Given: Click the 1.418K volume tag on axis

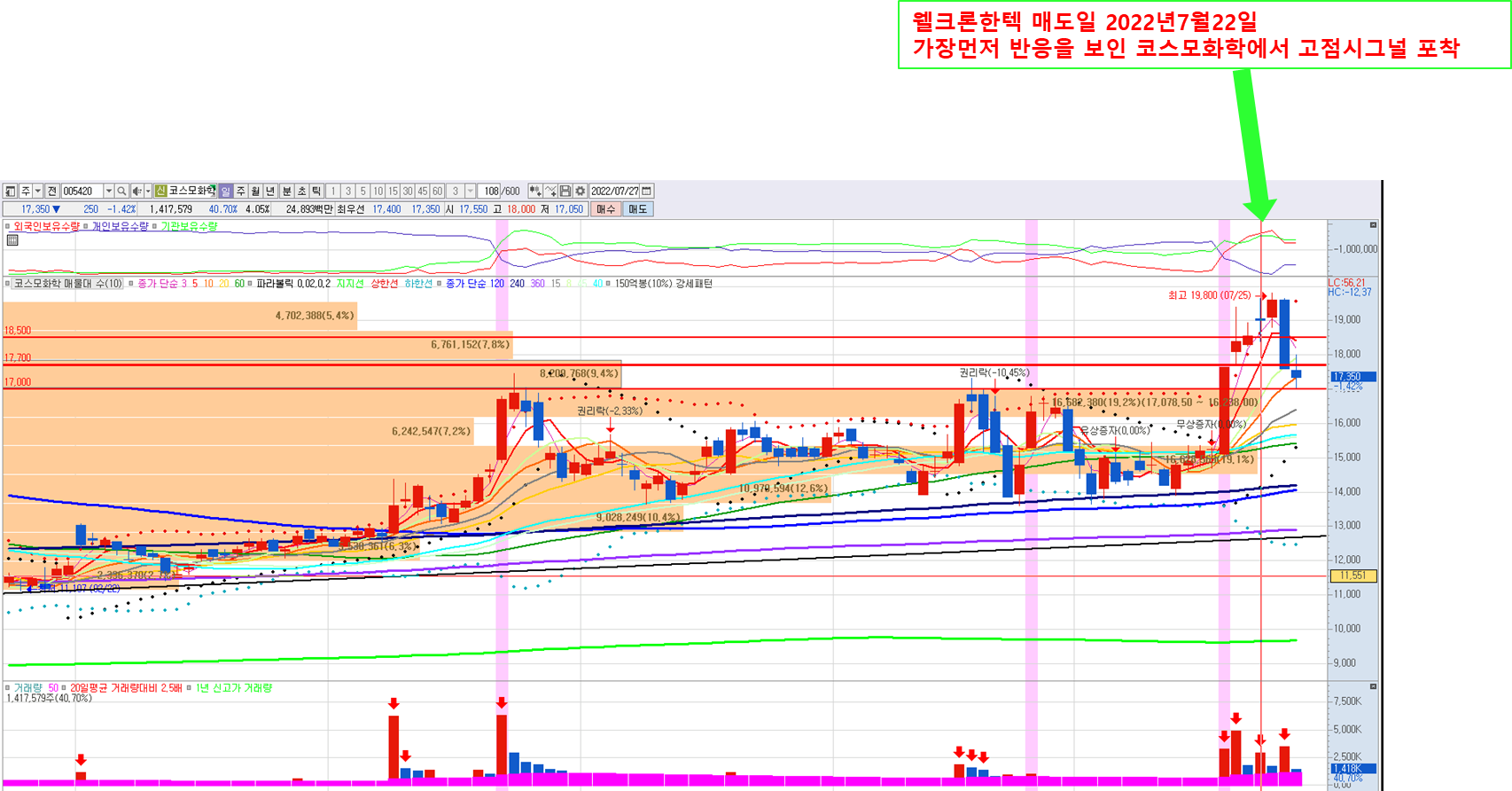Looking at the screenshot, I should (1352, 769).
